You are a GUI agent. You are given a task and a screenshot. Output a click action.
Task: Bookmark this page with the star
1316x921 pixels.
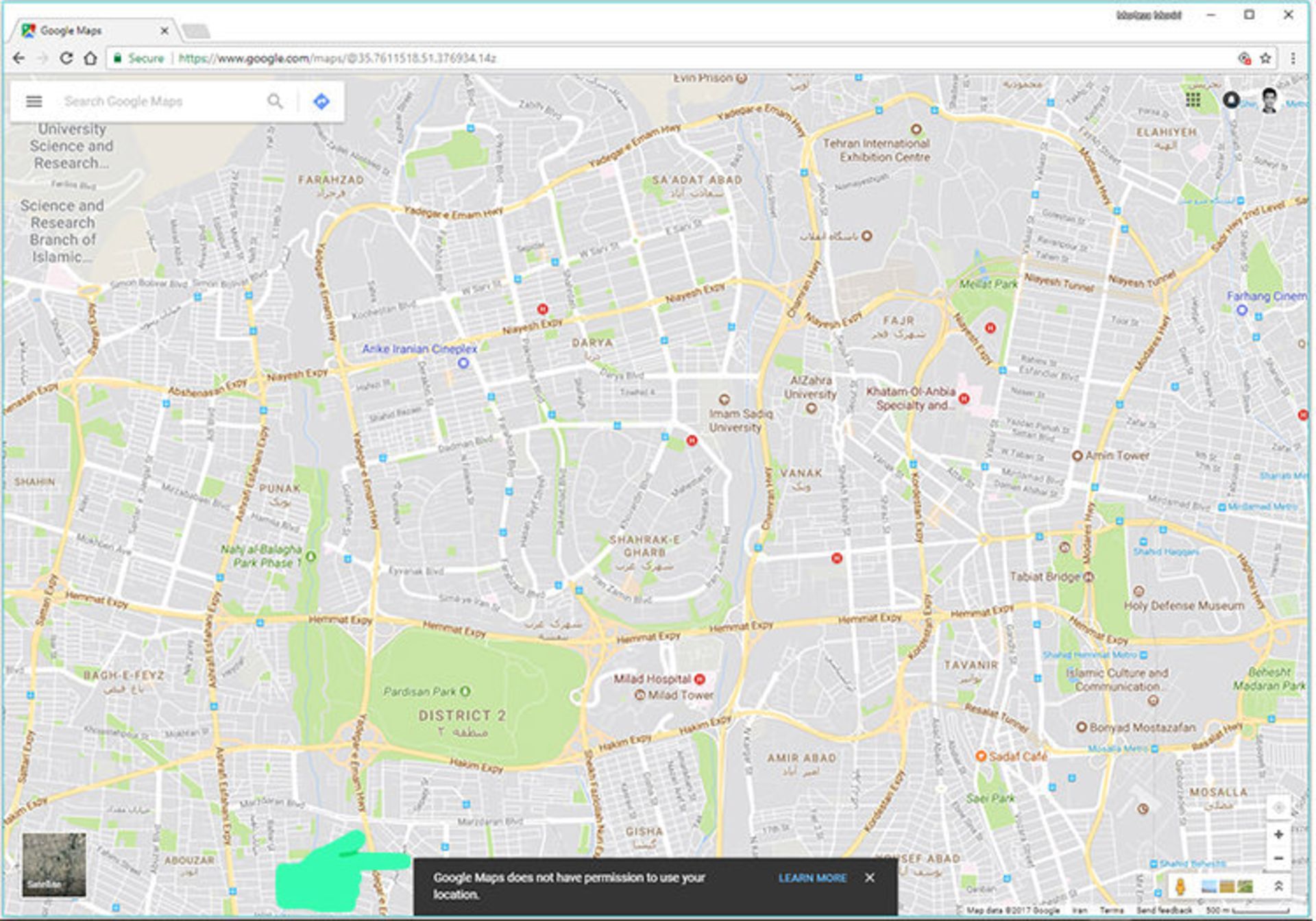tap(1265, 58)
